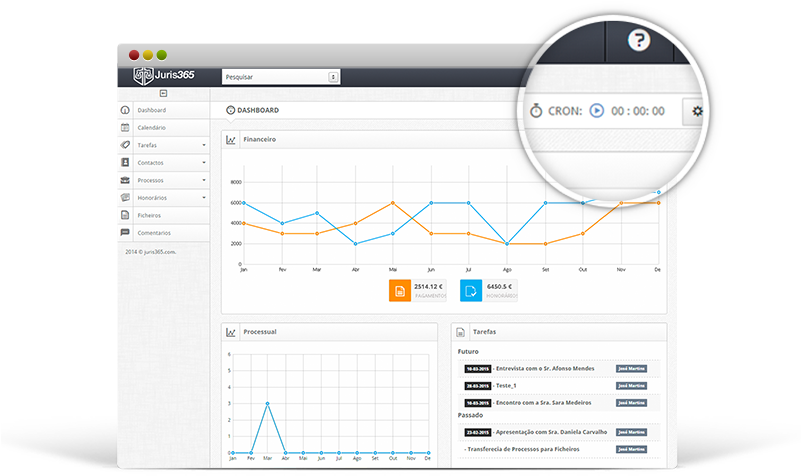Viewport: 801px width, 476px height.
Task: Click the Passado section heading
Action: click(x=470, y=415)
